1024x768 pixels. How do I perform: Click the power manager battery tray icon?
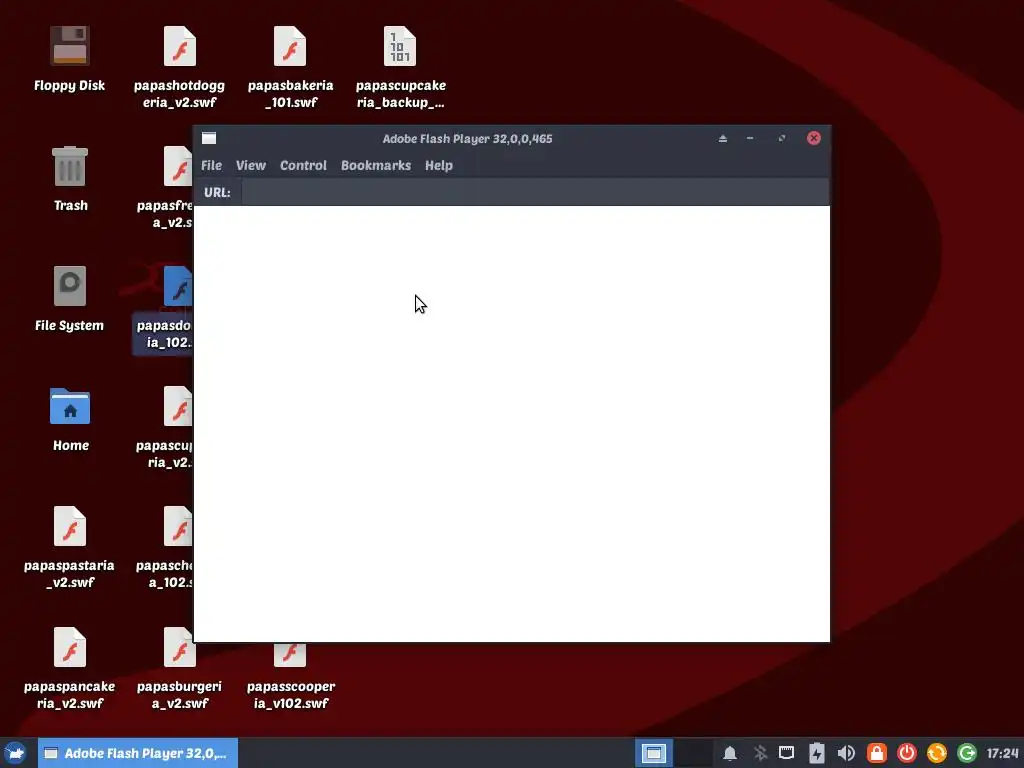816,753
